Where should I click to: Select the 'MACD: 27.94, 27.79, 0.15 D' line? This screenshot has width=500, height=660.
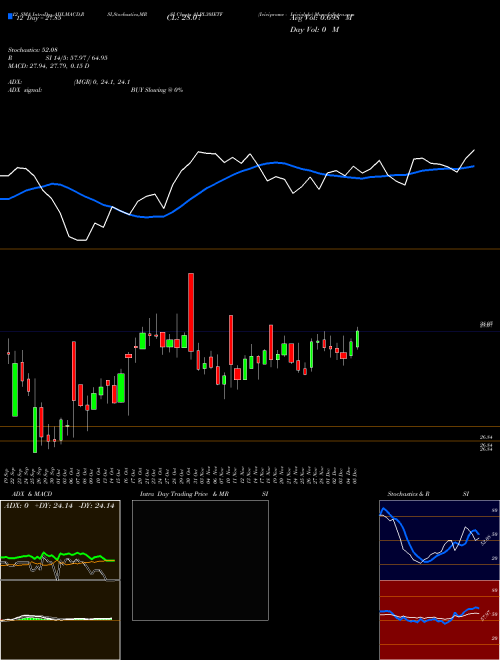point(48,66)
